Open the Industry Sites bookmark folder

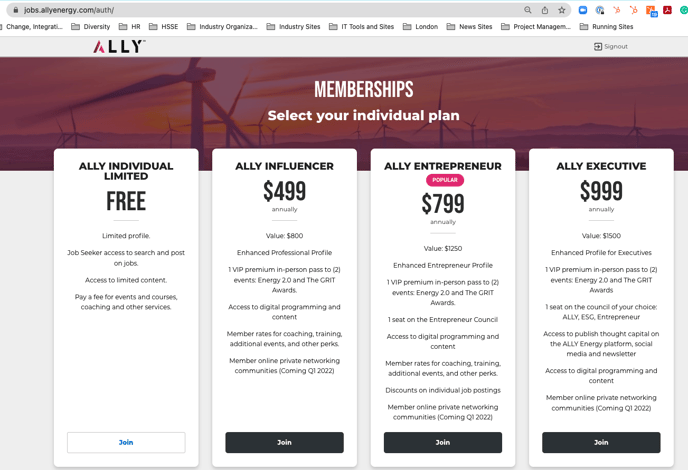pos(294,27)
